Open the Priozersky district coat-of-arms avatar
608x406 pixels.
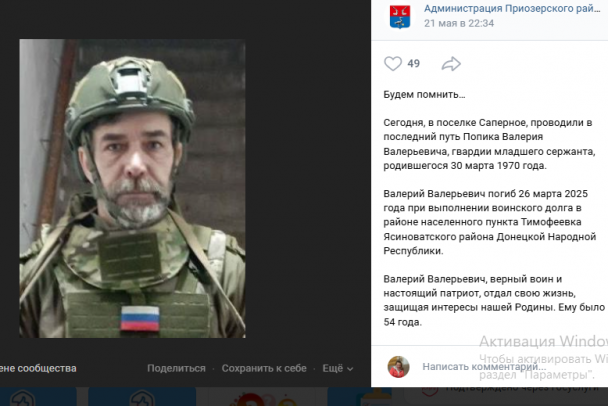(400, 16)
